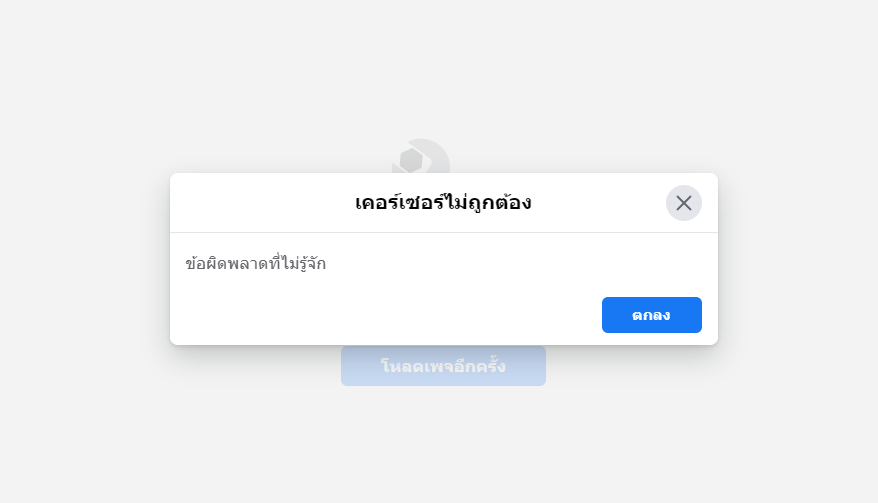Confirm the error with ตกลง
This screenshot has height=503, width=878.
651,315
